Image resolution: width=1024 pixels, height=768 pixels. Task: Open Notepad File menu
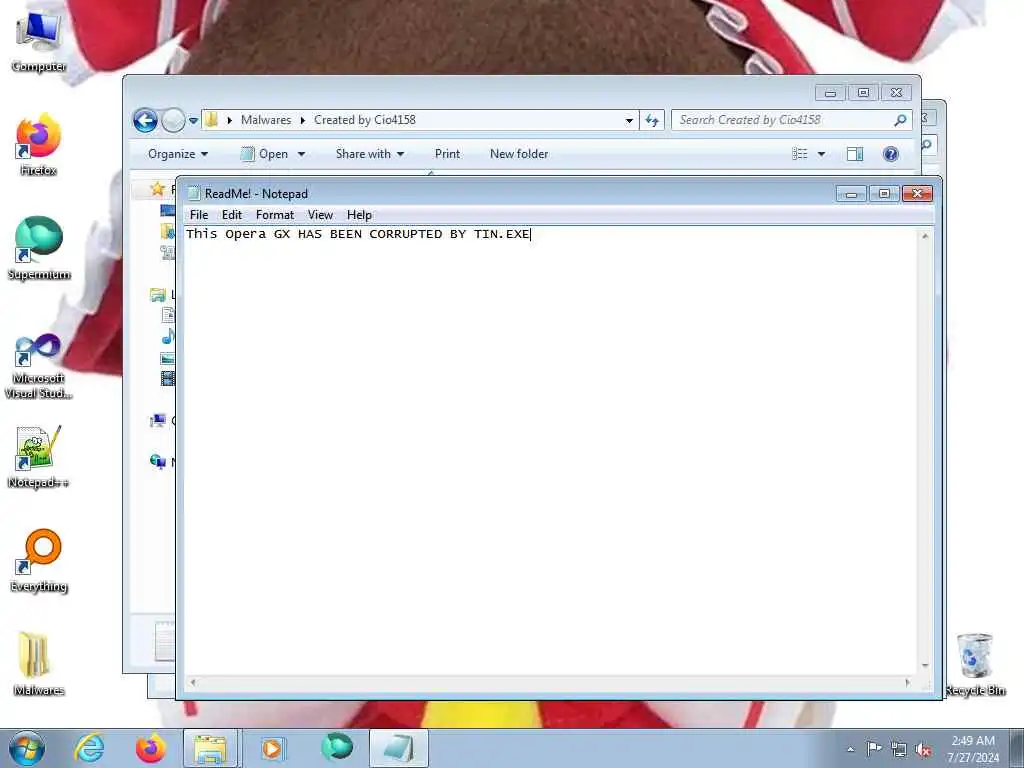199,215
